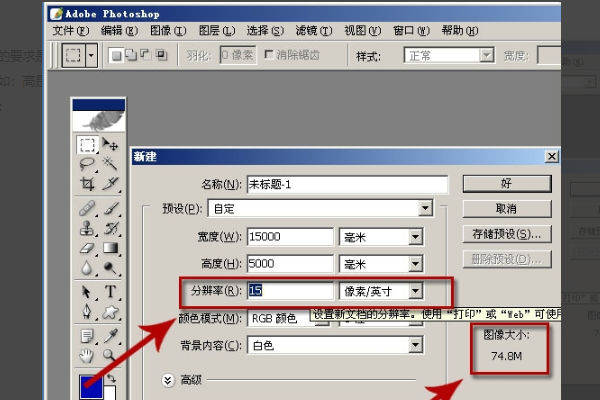
Task: Select the Path Selection tool
Action: (87, 292)
